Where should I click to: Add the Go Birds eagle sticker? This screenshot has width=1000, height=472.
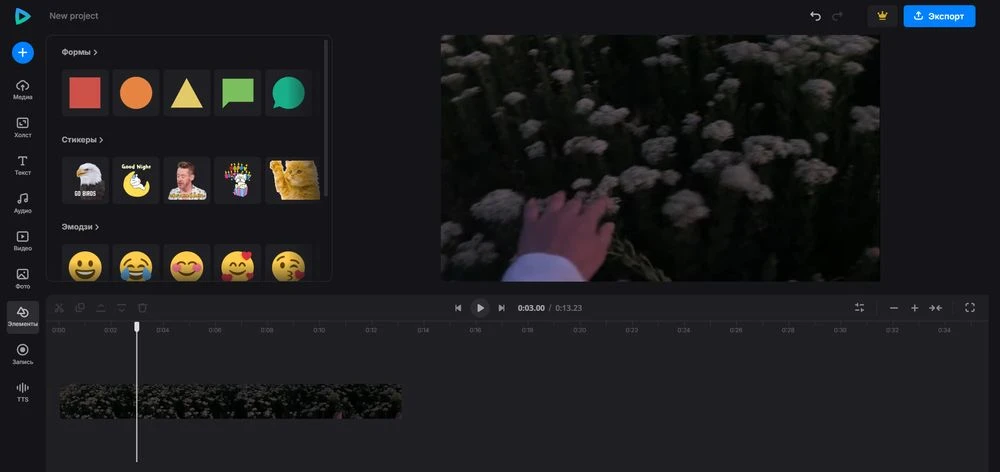85,180
